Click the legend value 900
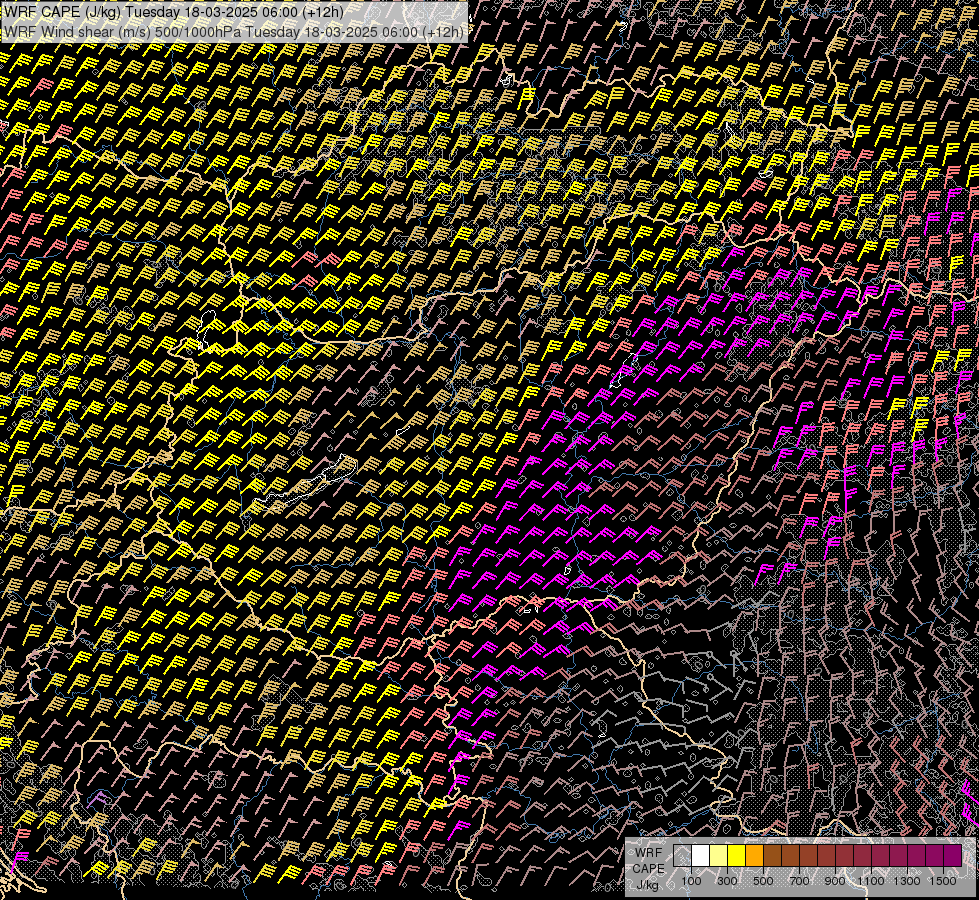Viewport: 979px width, 900px height. [x=835, y=881]
